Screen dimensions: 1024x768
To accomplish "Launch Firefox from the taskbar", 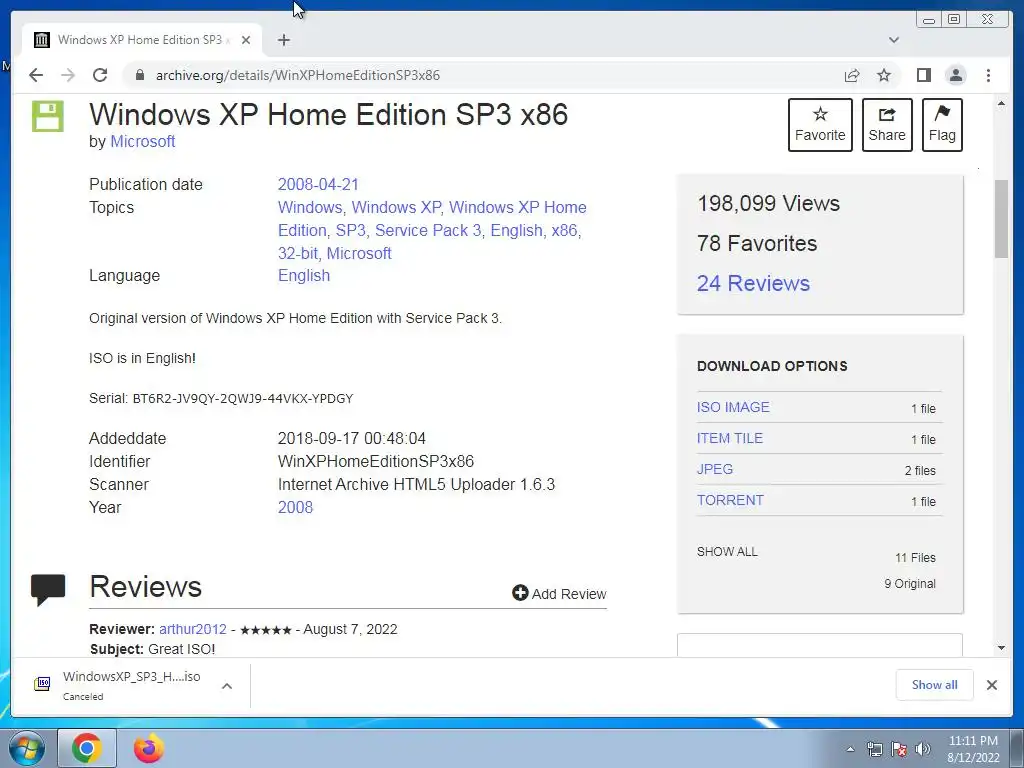I will tap(149, 748).
